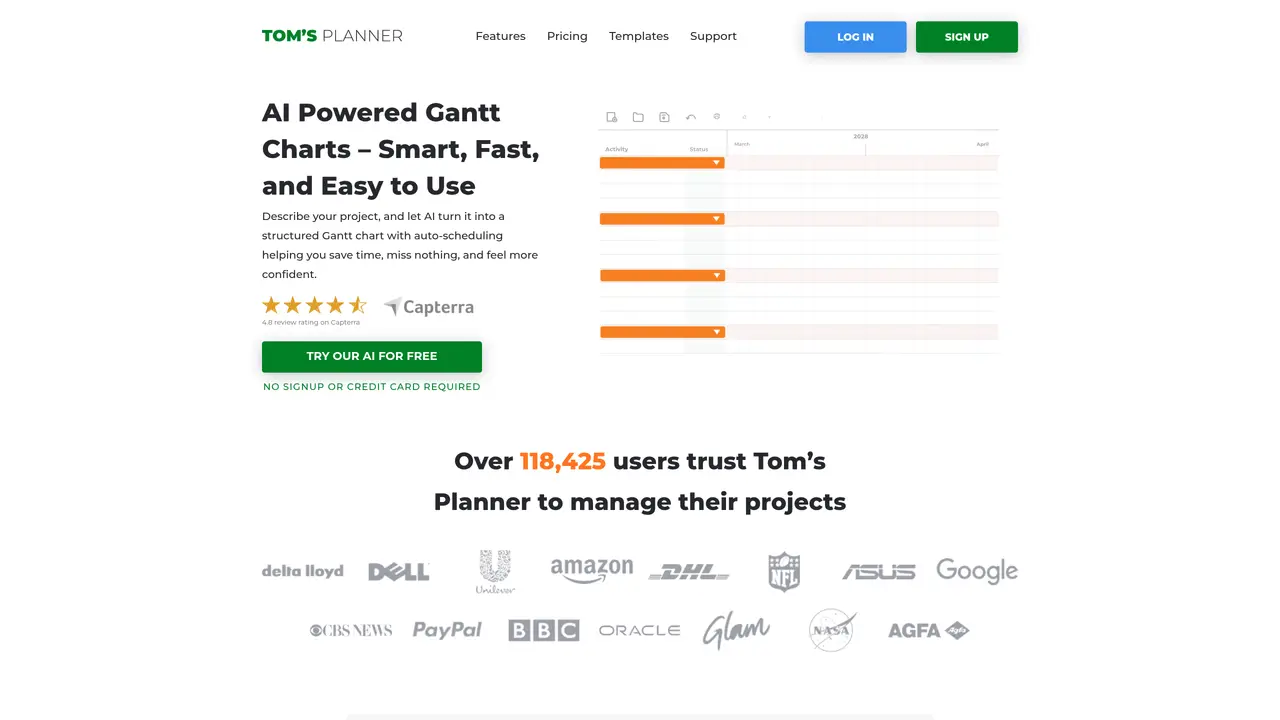1280x720 pixels.
Task: Click the SIGN UP button
Action: click(967, 37)
